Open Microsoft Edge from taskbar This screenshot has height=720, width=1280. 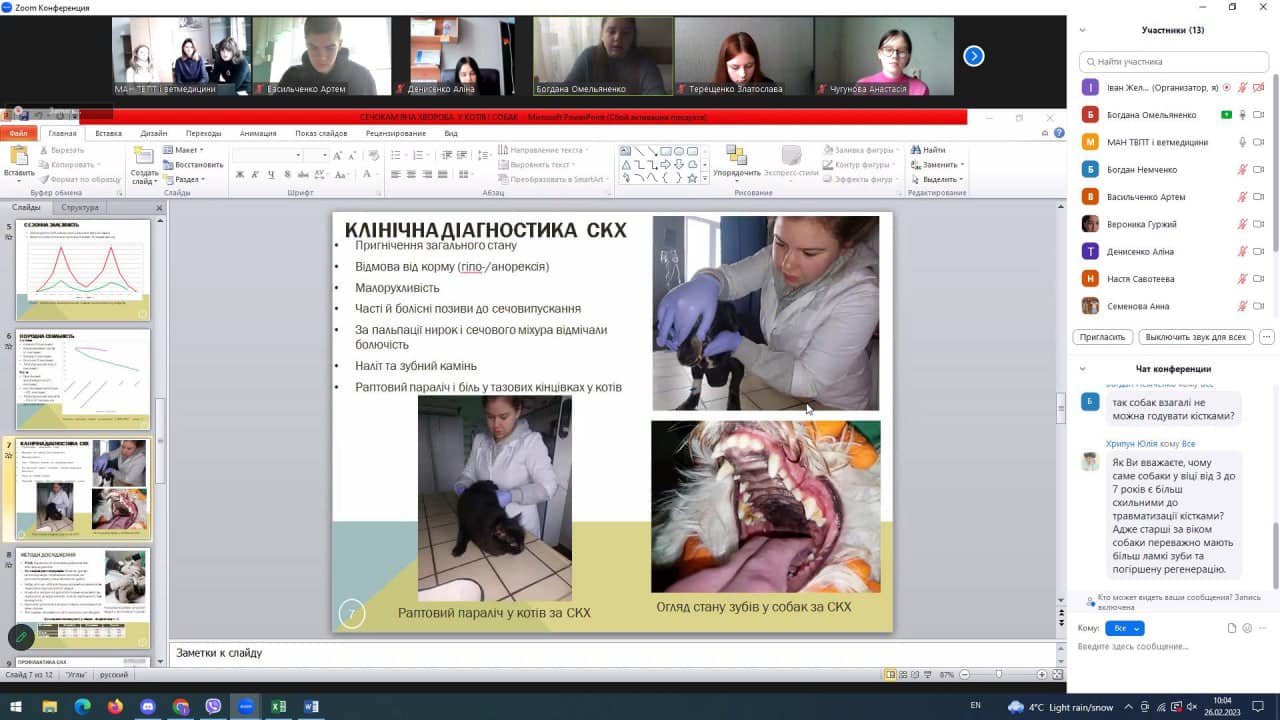click(x=82, y=706)
